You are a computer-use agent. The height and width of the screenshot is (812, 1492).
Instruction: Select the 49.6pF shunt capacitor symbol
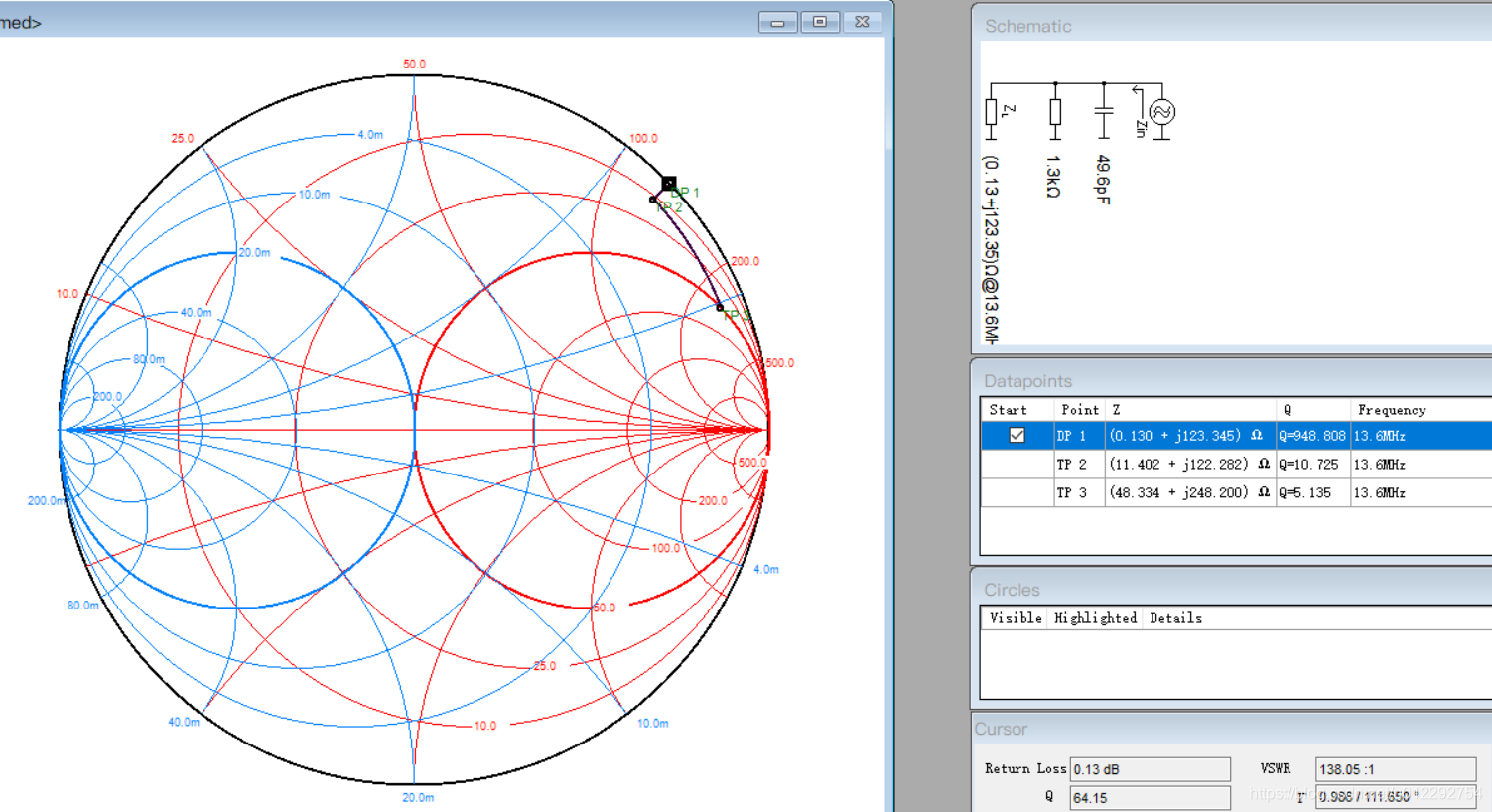(1103, 112)
